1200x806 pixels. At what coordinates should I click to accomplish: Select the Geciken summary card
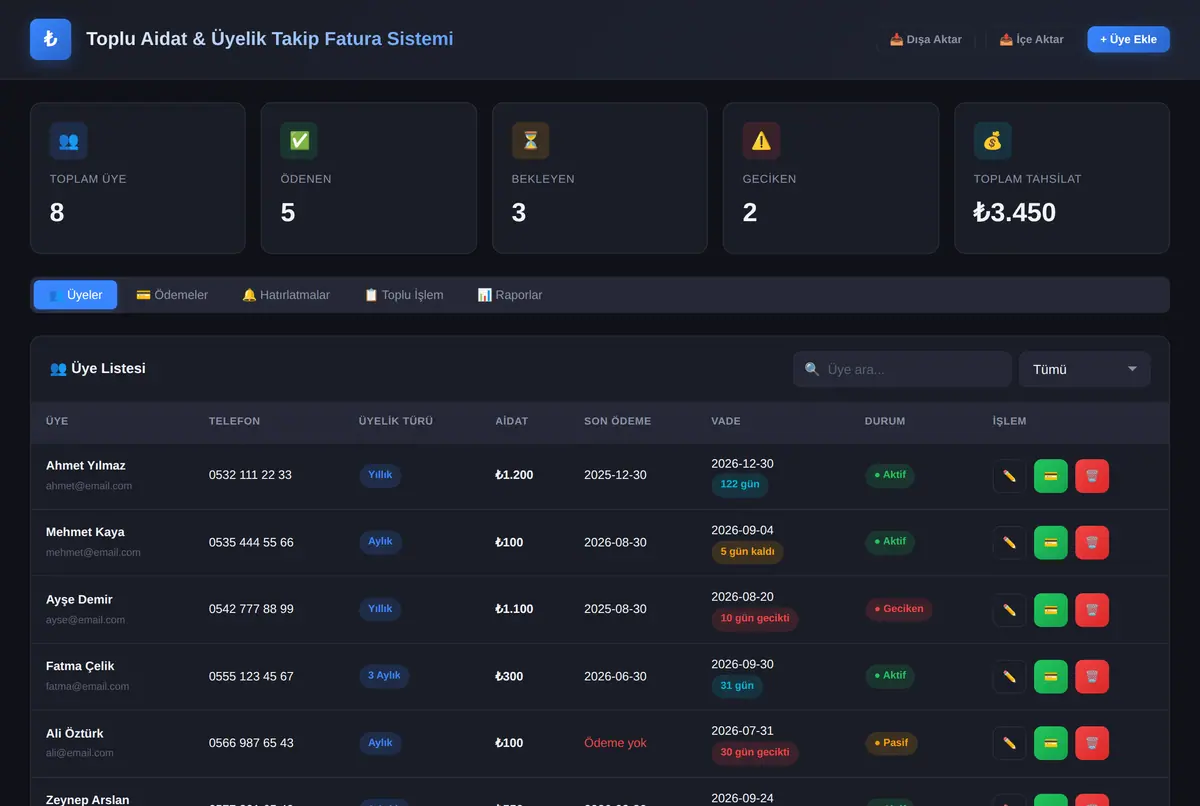click(831, 178)
